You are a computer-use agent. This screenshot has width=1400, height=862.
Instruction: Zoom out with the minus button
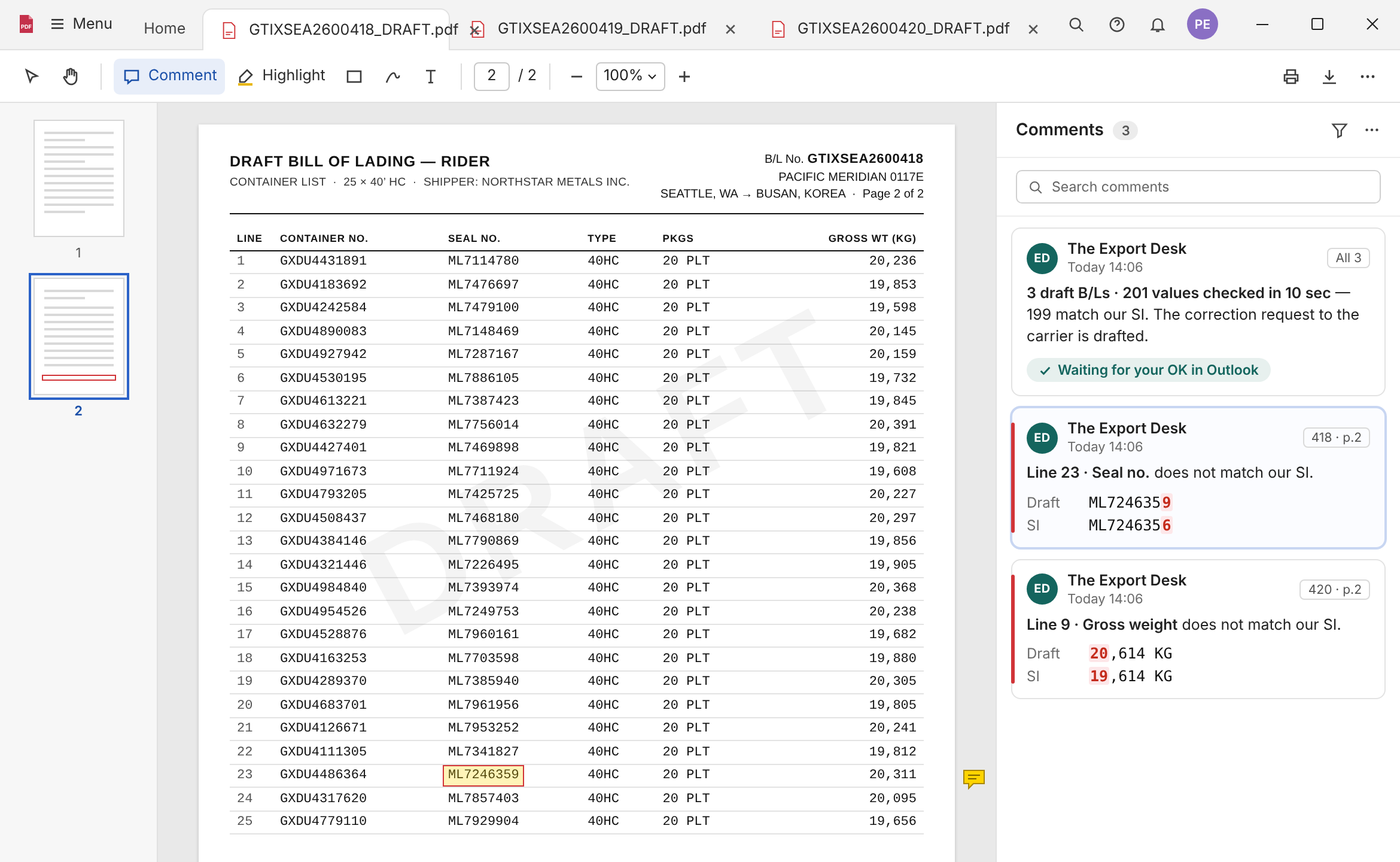(x=576, y=76)
